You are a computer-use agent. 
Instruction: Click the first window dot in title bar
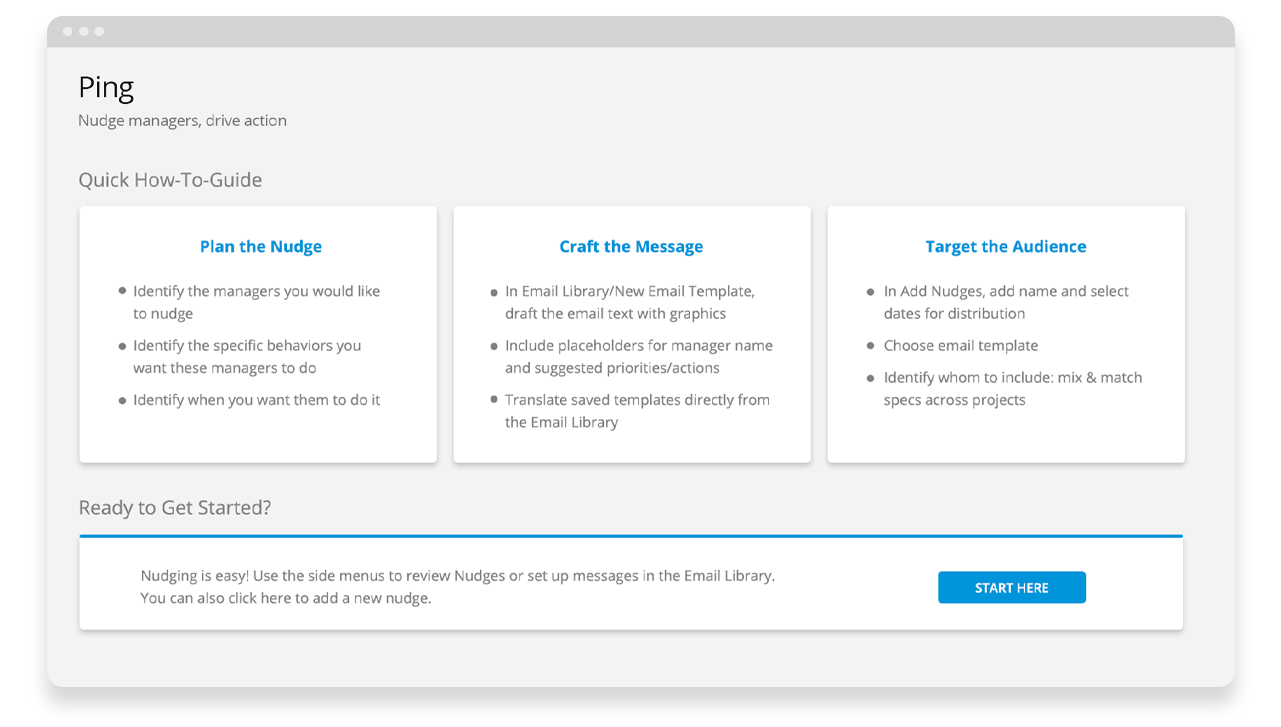click(68, 32)
